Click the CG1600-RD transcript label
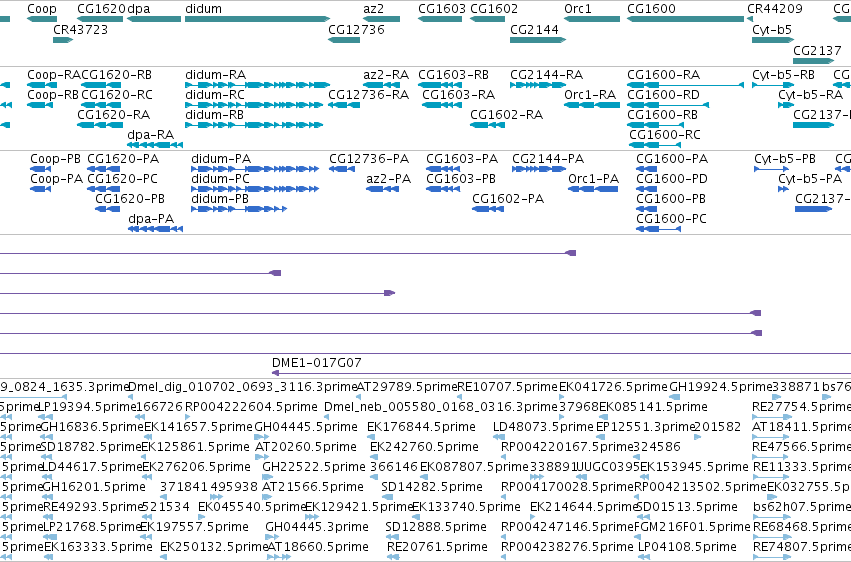 click(663, 95)
